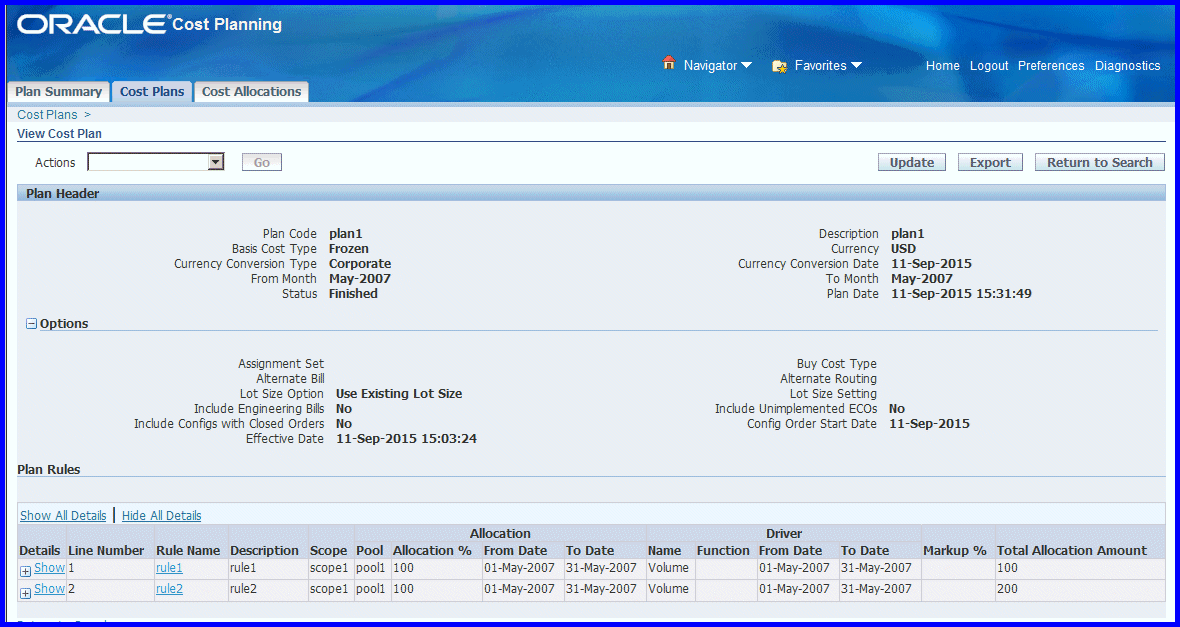
Task: Open the rule1 rule name link
Action: [x=169, y=568]
